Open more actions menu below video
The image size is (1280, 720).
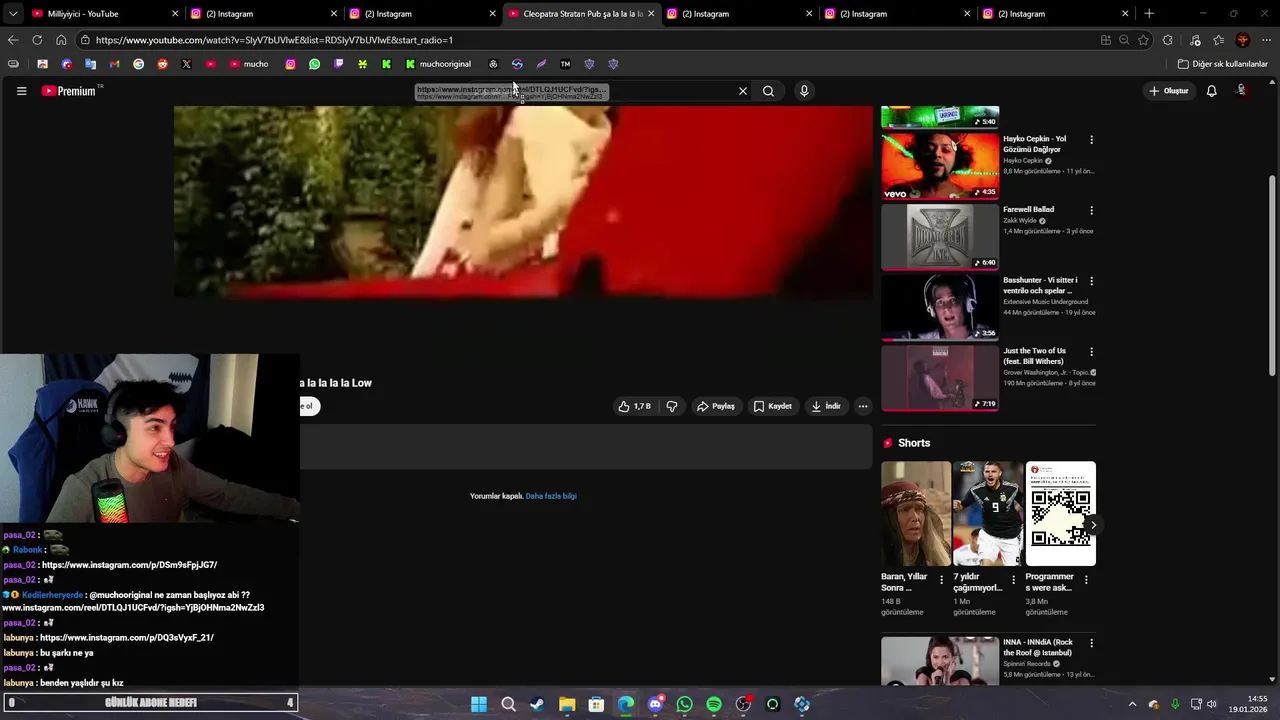(863, 406)
